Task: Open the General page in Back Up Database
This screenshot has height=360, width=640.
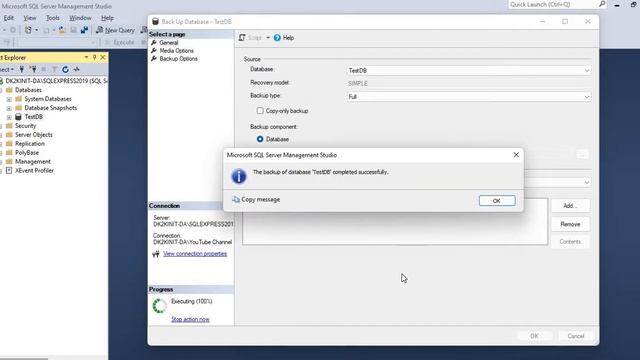Action: [169, 42]
